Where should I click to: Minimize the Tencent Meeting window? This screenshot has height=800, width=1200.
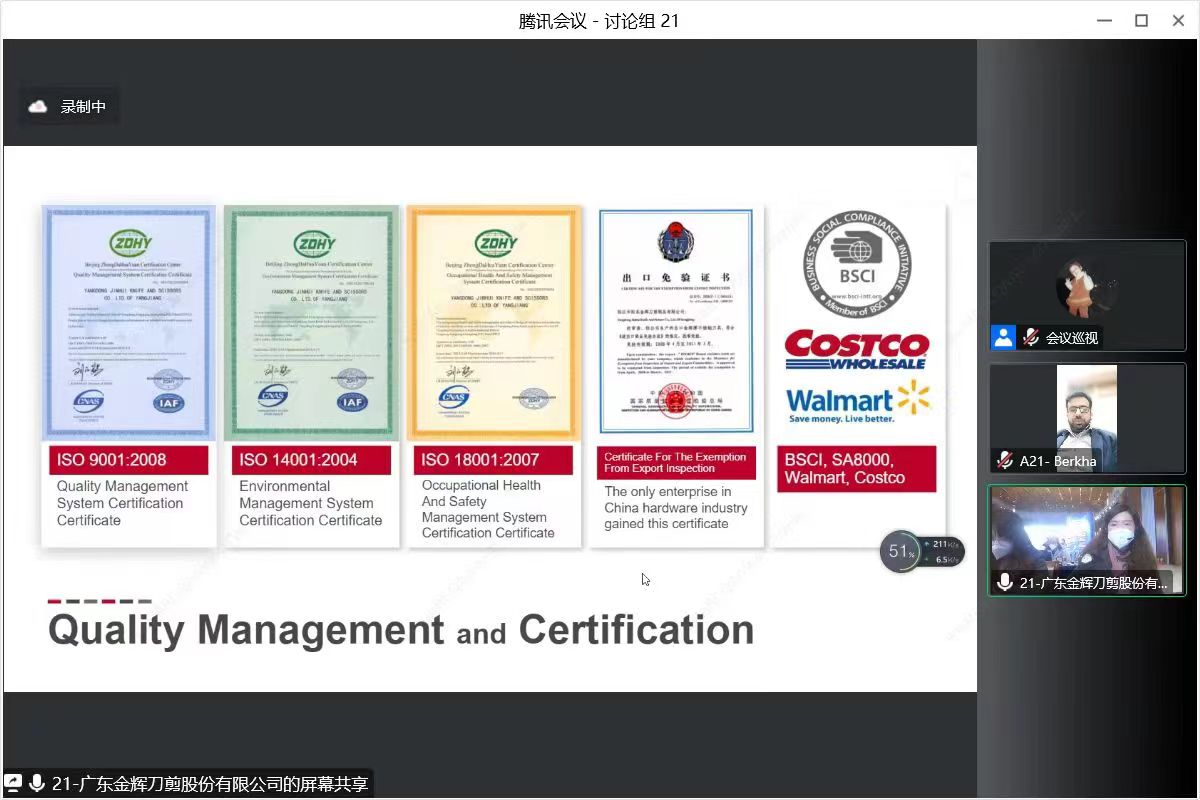[1103, 20]
